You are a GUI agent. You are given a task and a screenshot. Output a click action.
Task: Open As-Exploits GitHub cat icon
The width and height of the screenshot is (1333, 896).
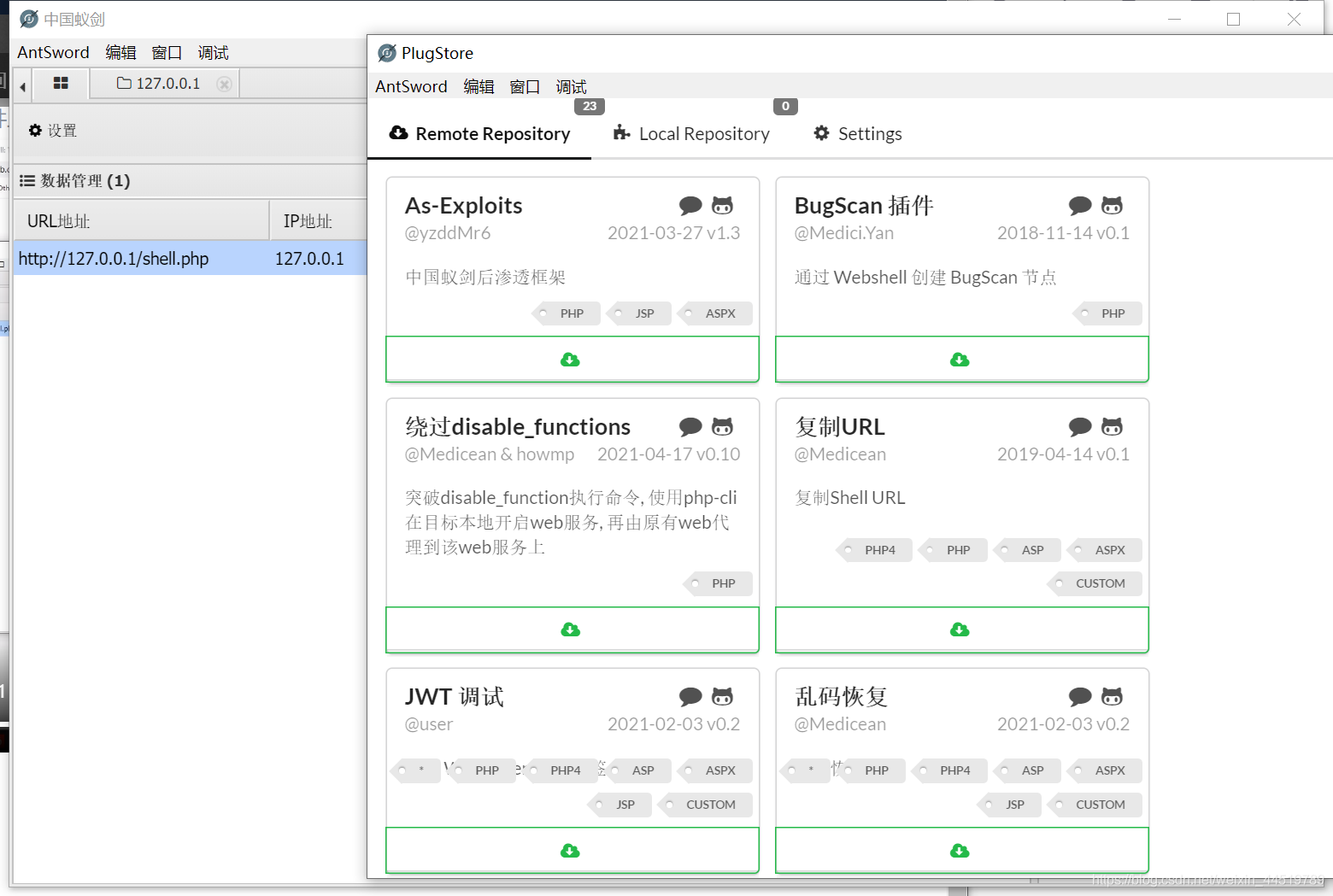click(722, 206)
